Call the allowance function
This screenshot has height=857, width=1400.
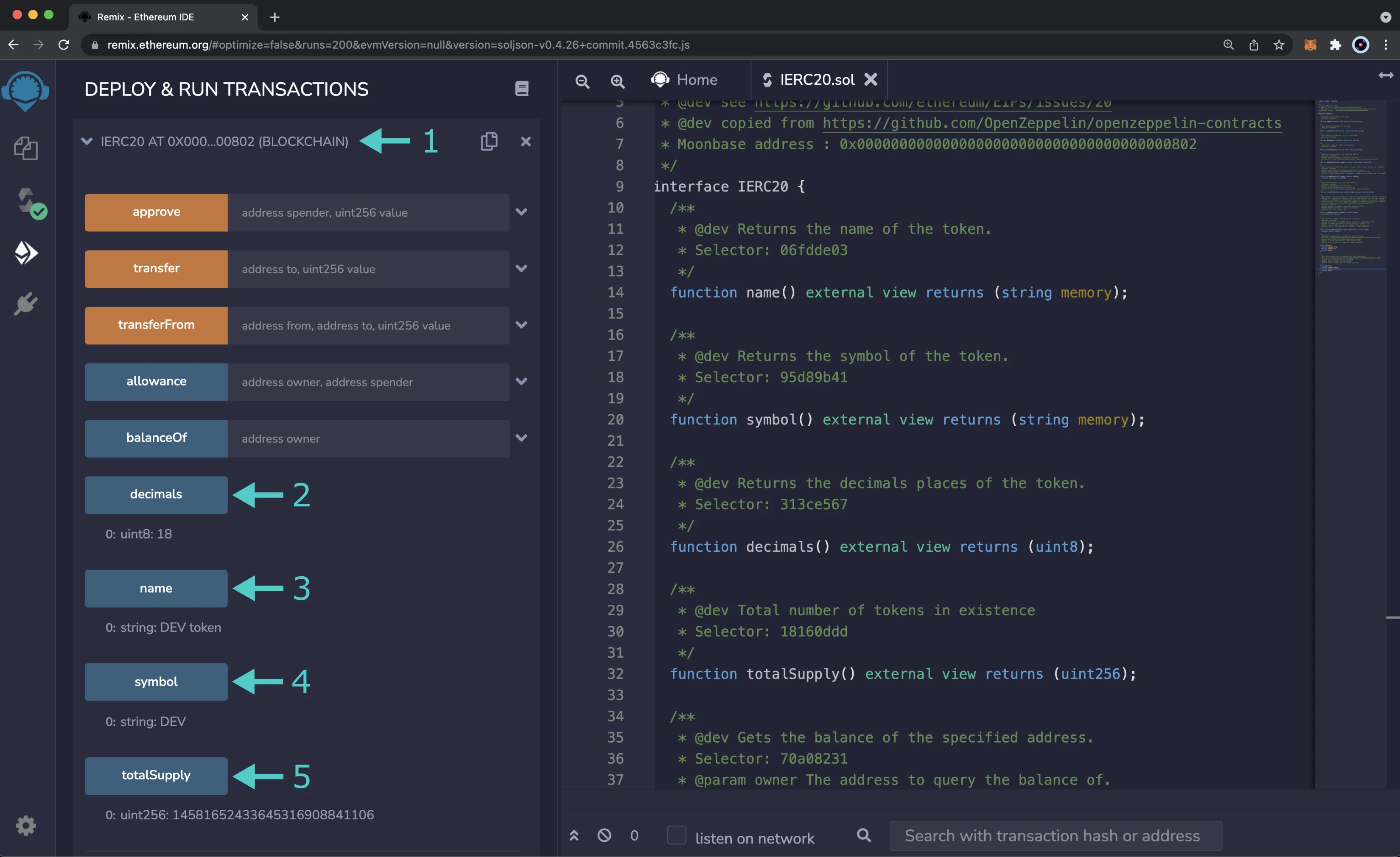click(x=156, y=382)
